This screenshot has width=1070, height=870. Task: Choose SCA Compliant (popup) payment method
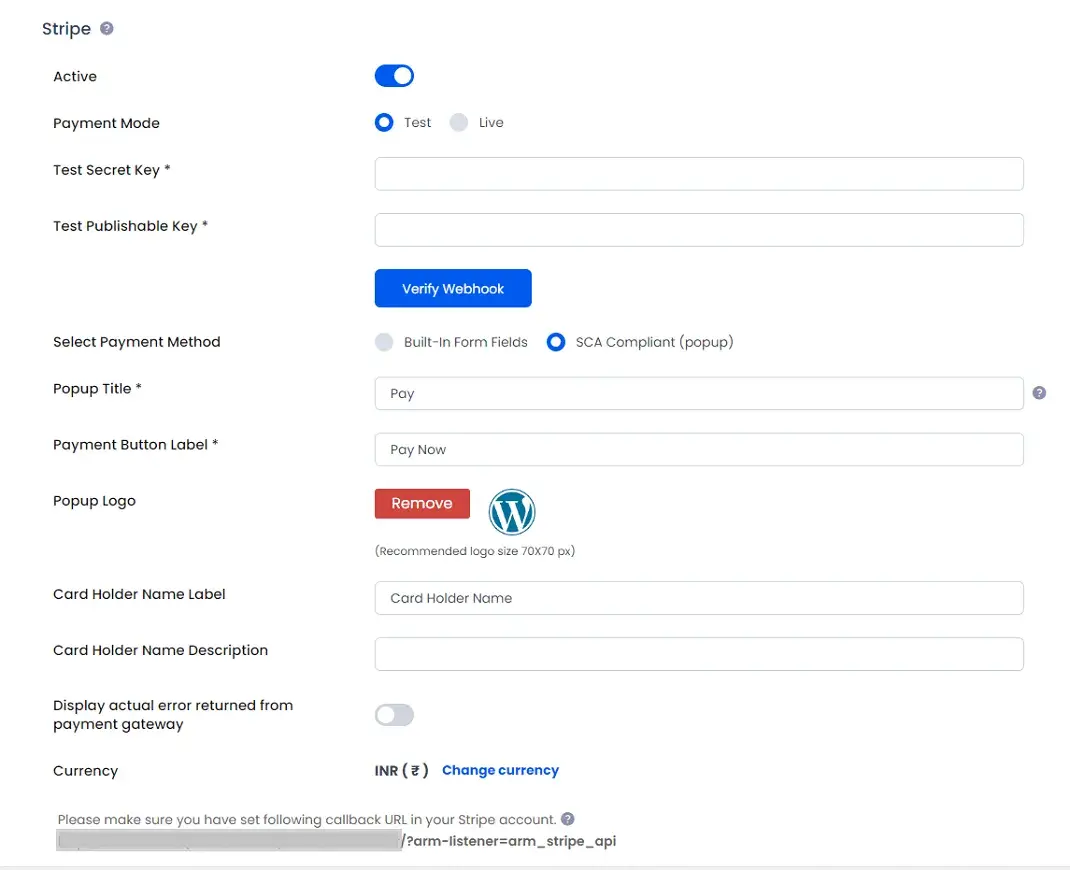click(x=556, y=342)
